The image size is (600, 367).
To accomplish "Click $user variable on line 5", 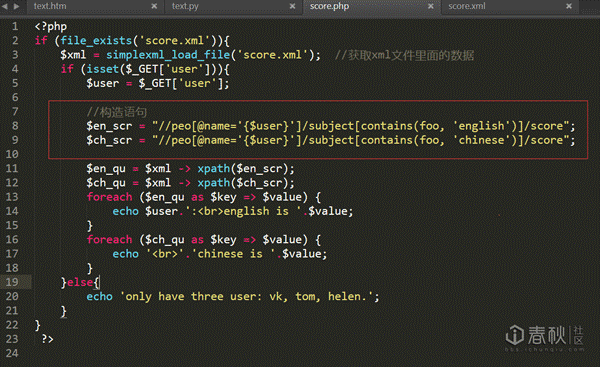I will (103, 83).
